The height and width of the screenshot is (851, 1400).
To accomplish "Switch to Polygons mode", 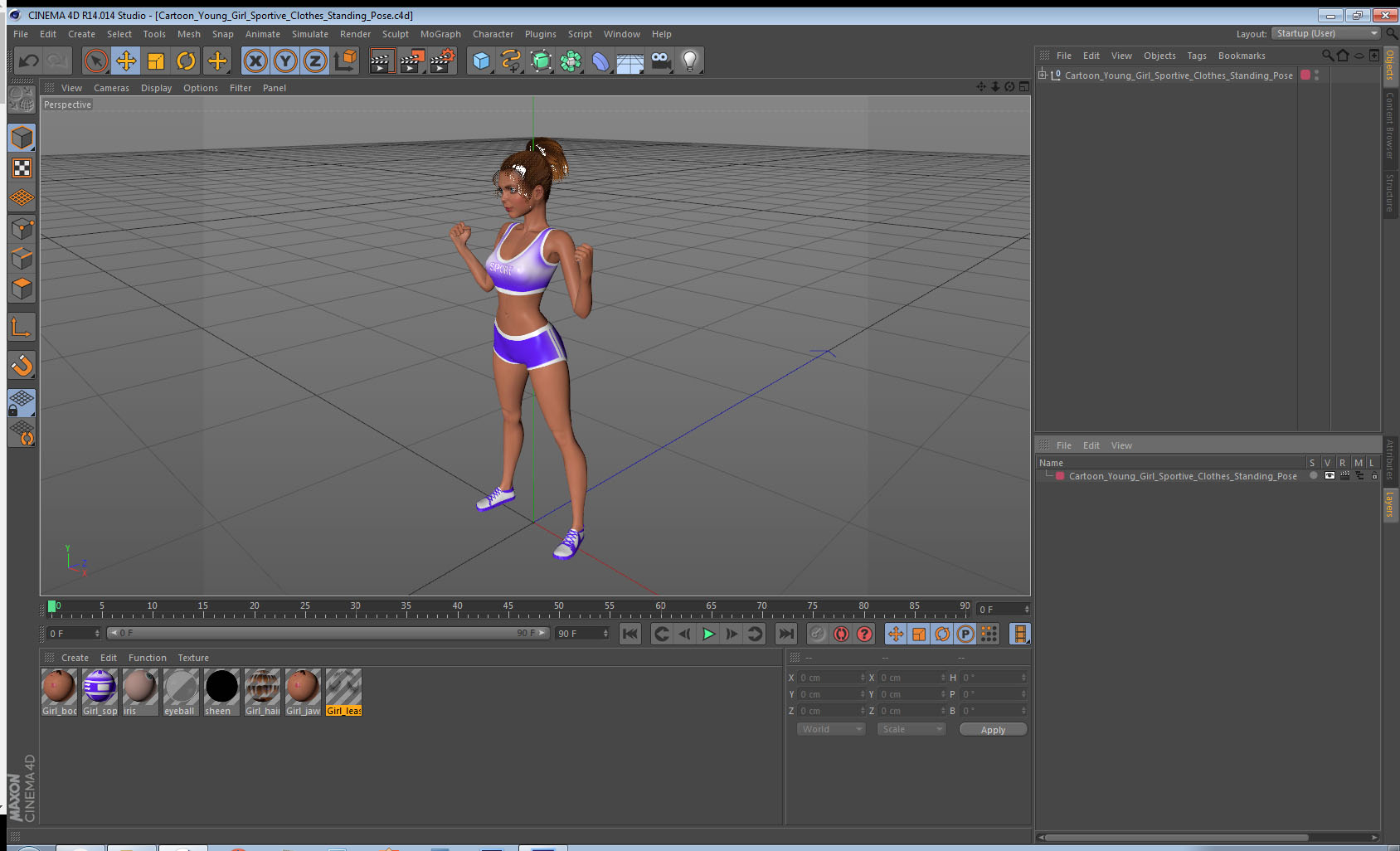I will 22,289.
